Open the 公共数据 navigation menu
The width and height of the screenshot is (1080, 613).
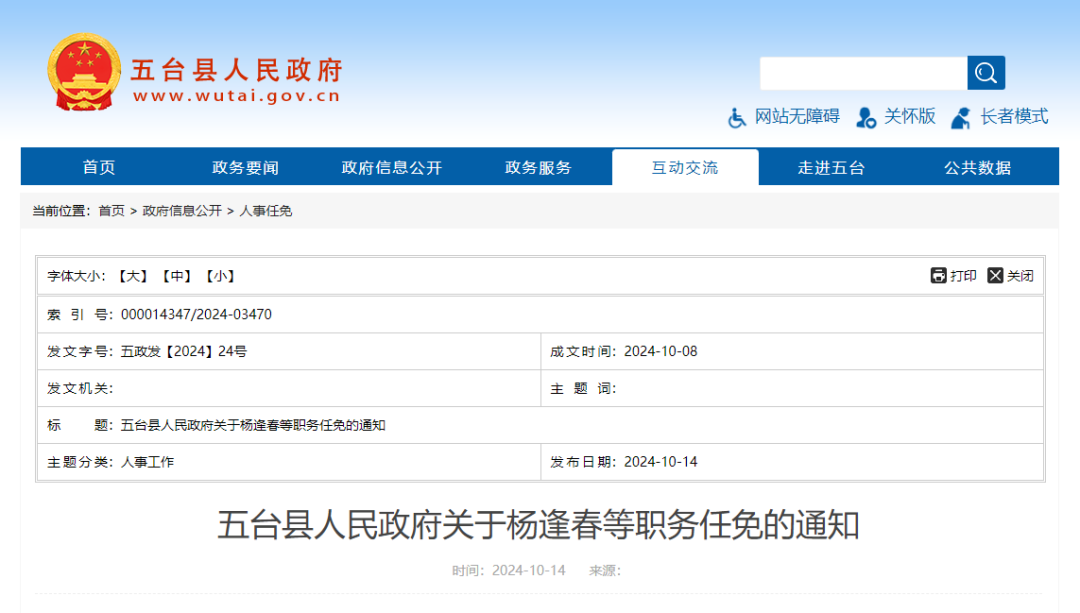978,167
